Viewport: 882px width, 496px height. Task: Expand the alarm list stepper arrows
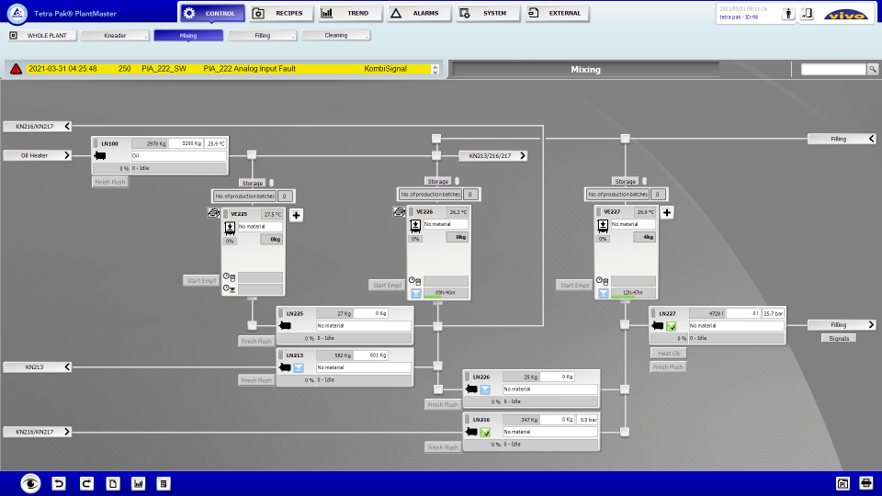coord(435,69)
